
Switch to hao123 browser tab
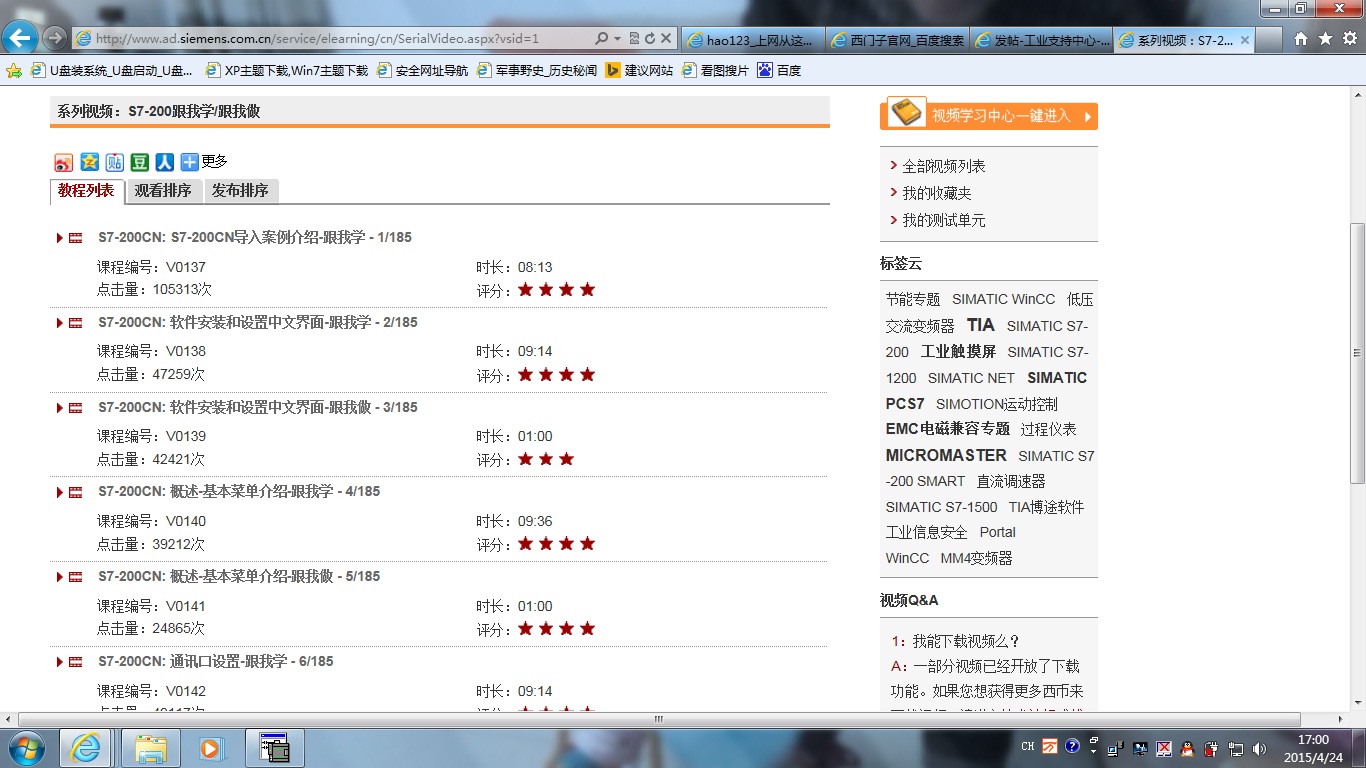tap(754, 40)
